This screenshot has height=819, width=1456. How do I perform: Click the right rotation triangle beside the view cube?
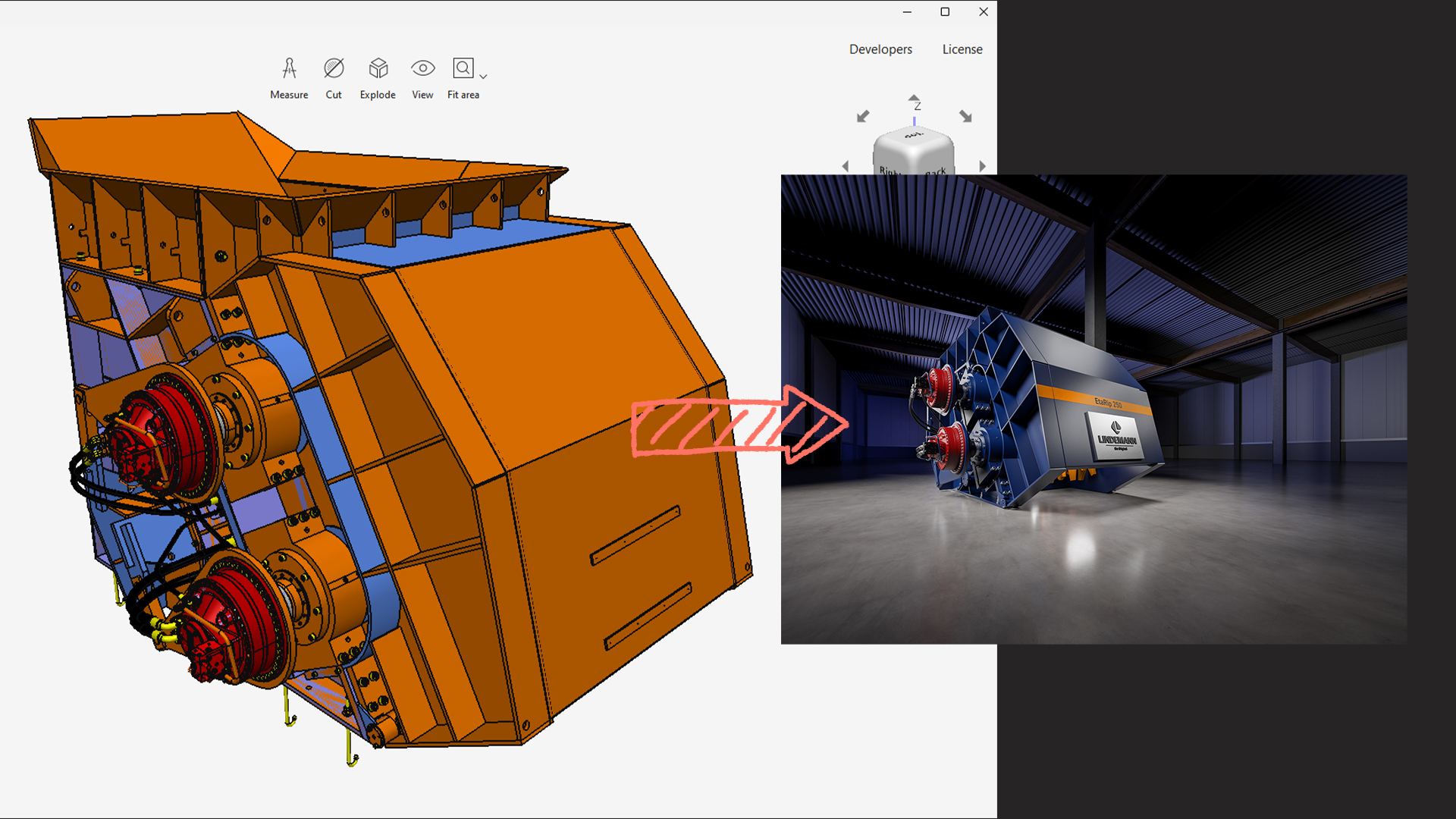click(983, 165)
